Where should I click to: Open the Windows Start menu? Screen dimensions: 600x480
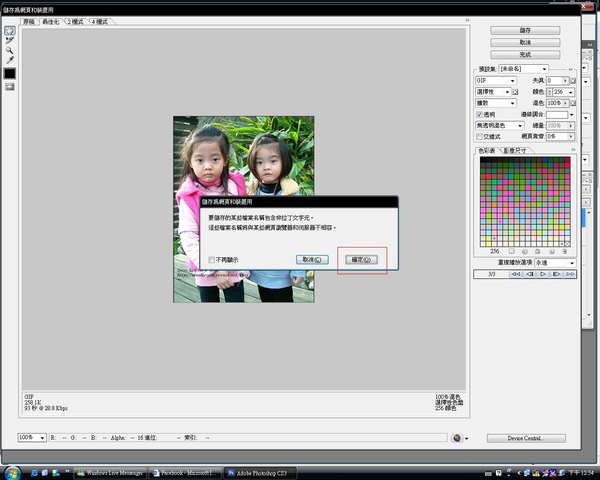pos(13,473)
